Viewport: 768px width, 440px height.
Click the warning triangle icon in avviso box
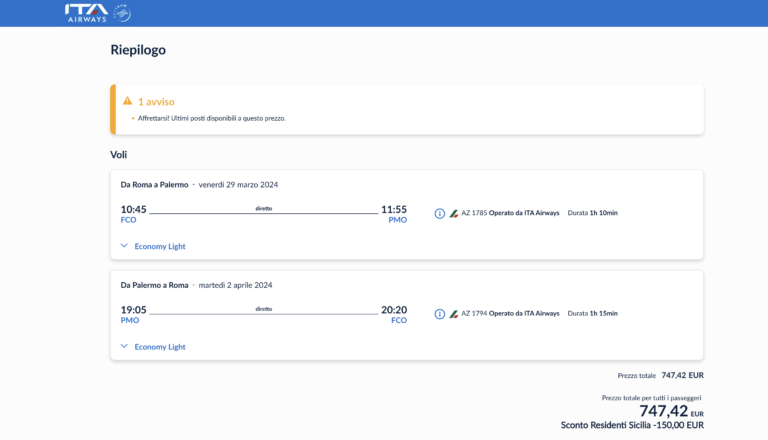[127, 101]
